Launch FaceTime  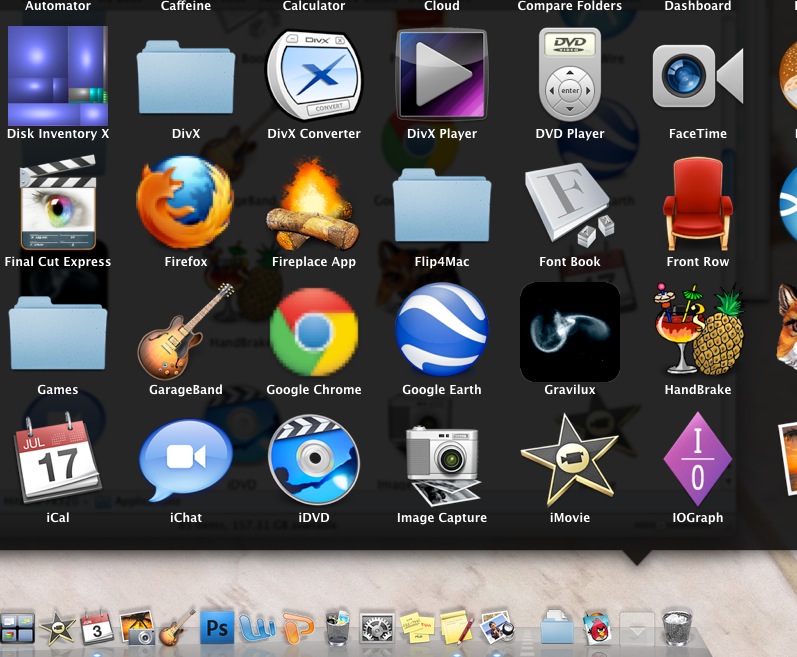pyautogui.click(x=698, y=76)
